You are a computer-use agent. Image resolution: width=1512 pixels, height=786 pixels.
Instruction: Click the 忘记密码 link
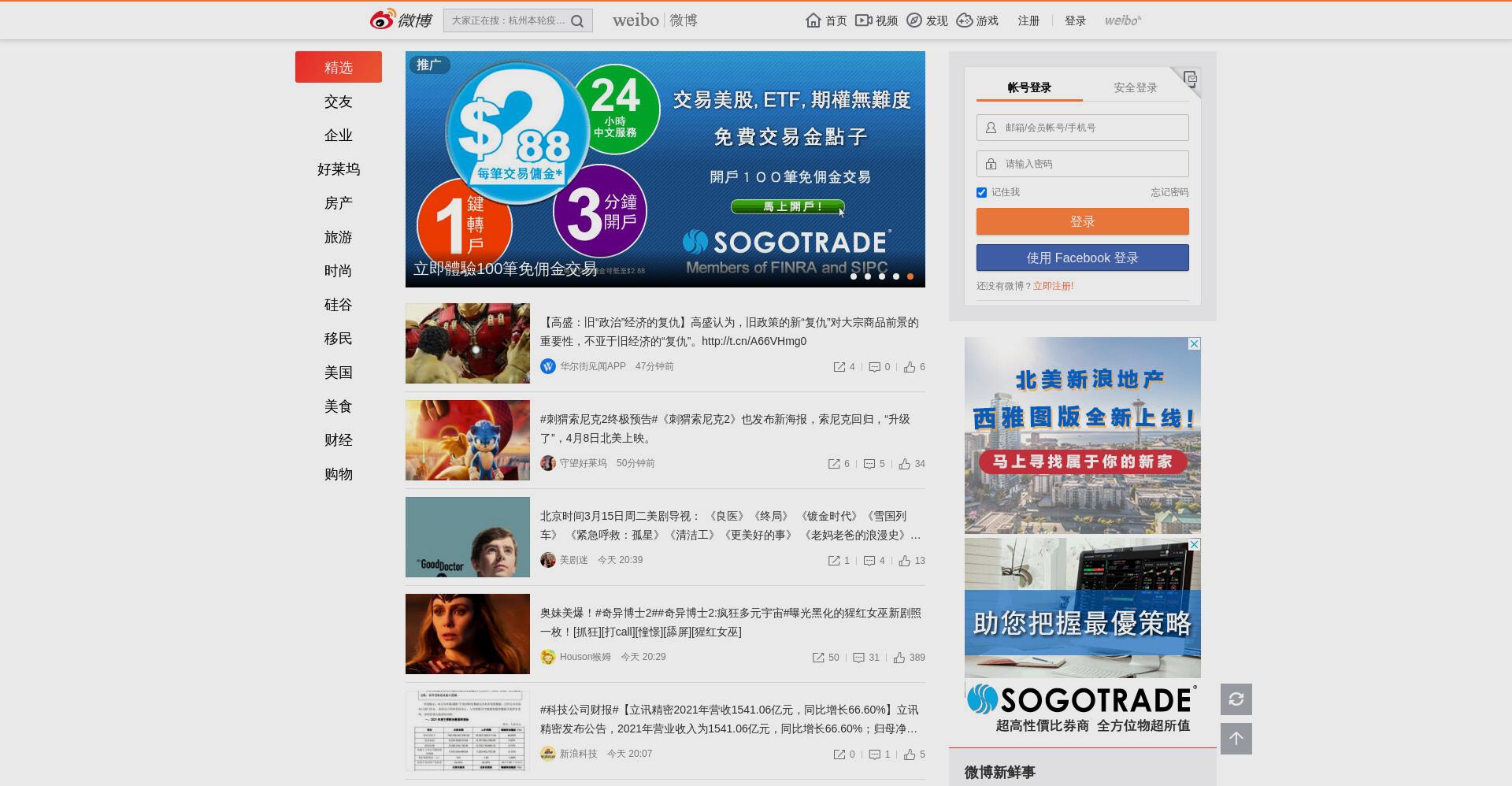click(1169, 192)
